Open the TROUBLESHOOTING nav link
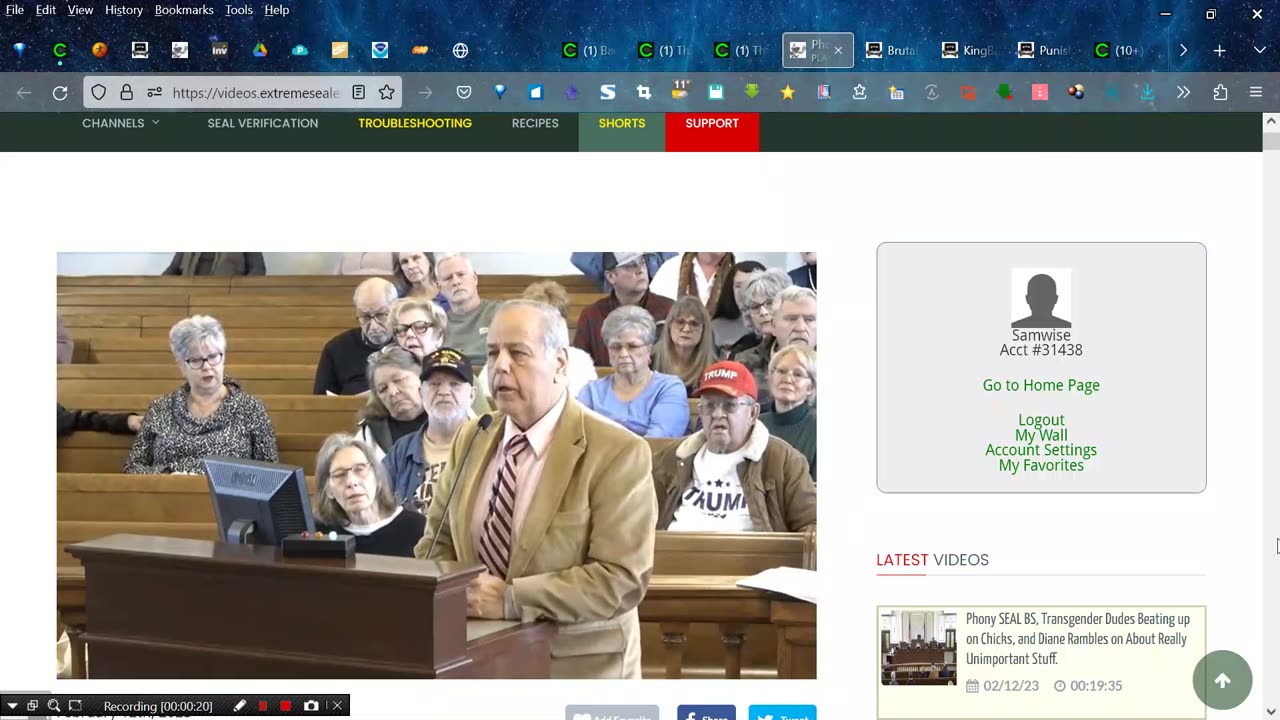This screenshot has width=1280, height=720. (x=415, y=123)
